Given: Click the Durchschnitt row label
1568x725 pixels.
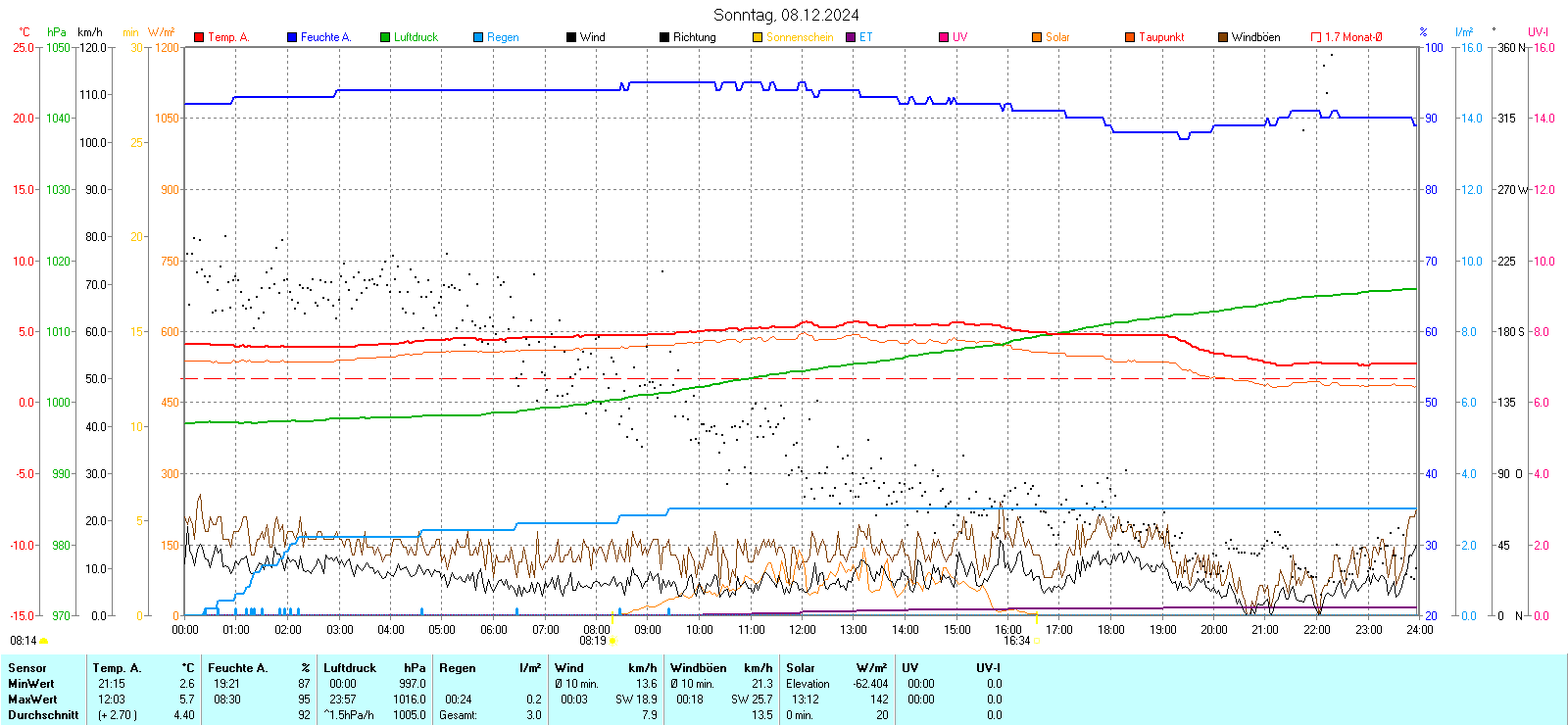Looking at the screenshot, I should pos(43,715).
